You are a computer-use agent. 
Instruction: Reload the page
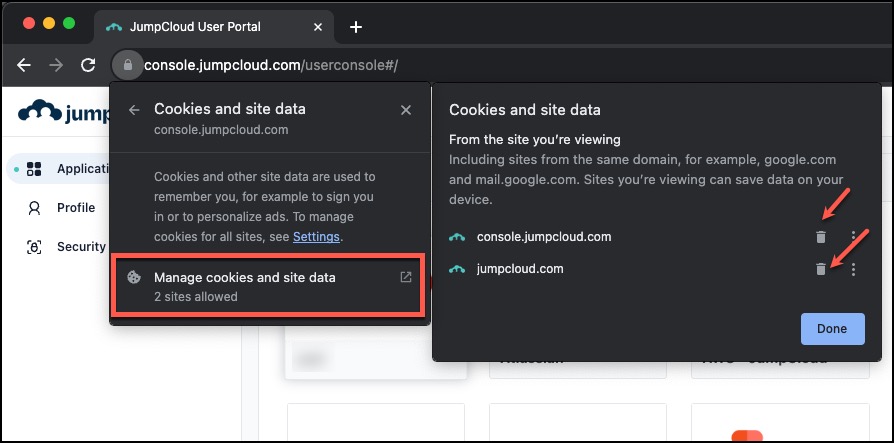[88, 65]
